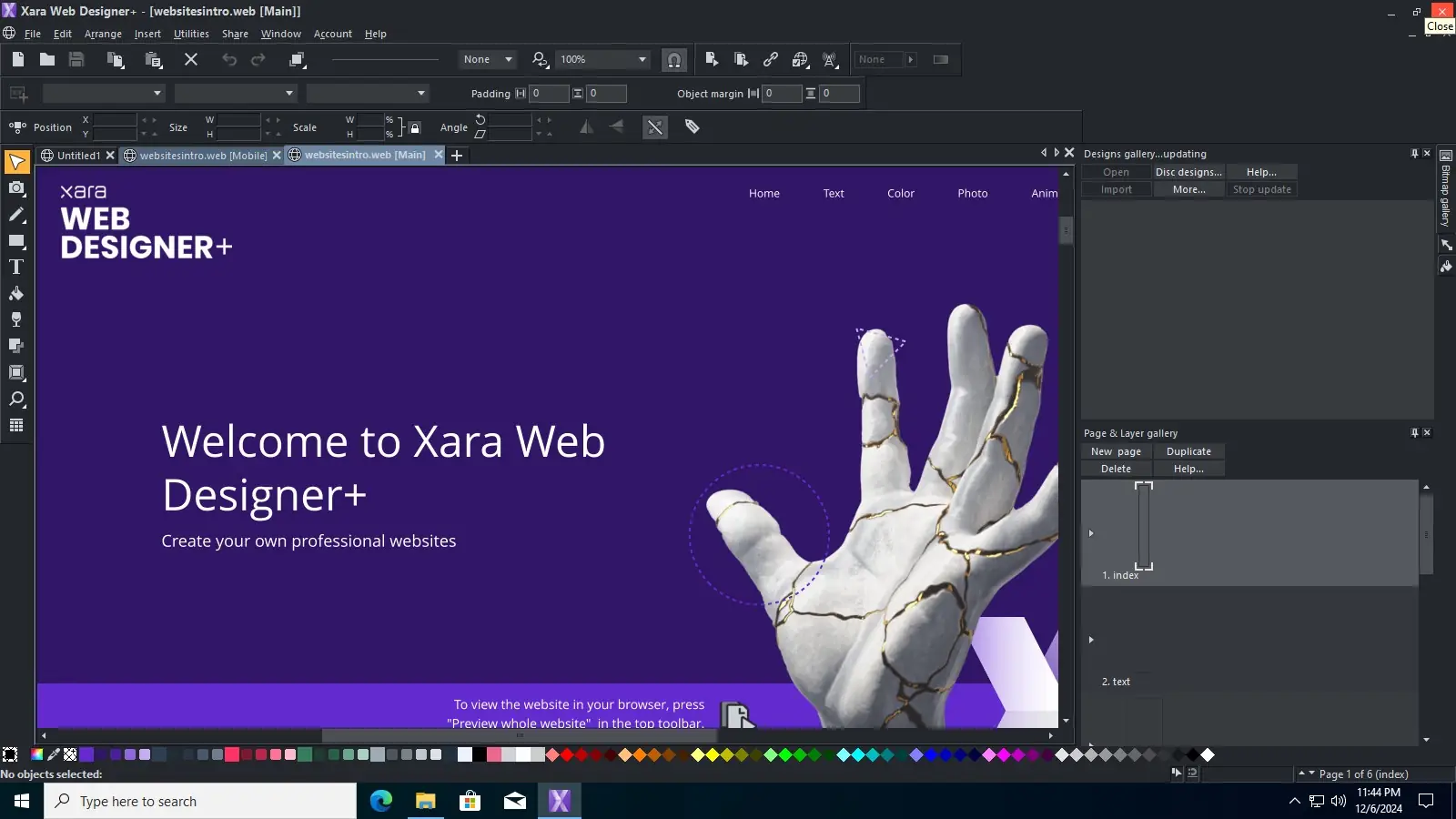
Task: Select the Shadow tool
Action: (16, 346)
